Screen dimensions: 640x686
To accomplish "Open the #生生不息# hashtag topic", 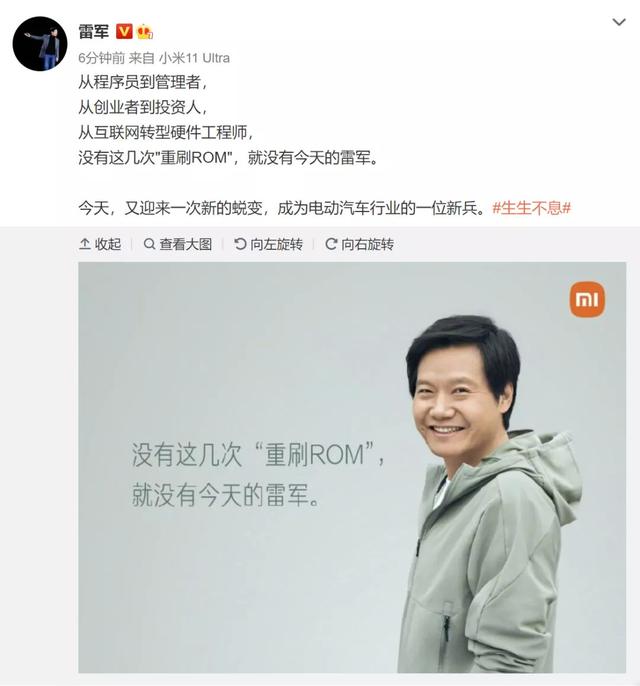I will (532, 207).
